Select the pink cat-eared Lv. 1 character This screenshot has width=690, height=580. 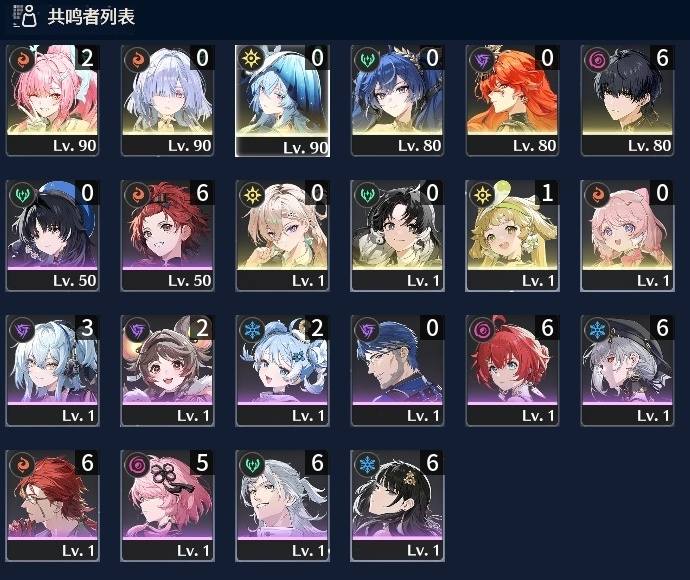tap(627, 235)
